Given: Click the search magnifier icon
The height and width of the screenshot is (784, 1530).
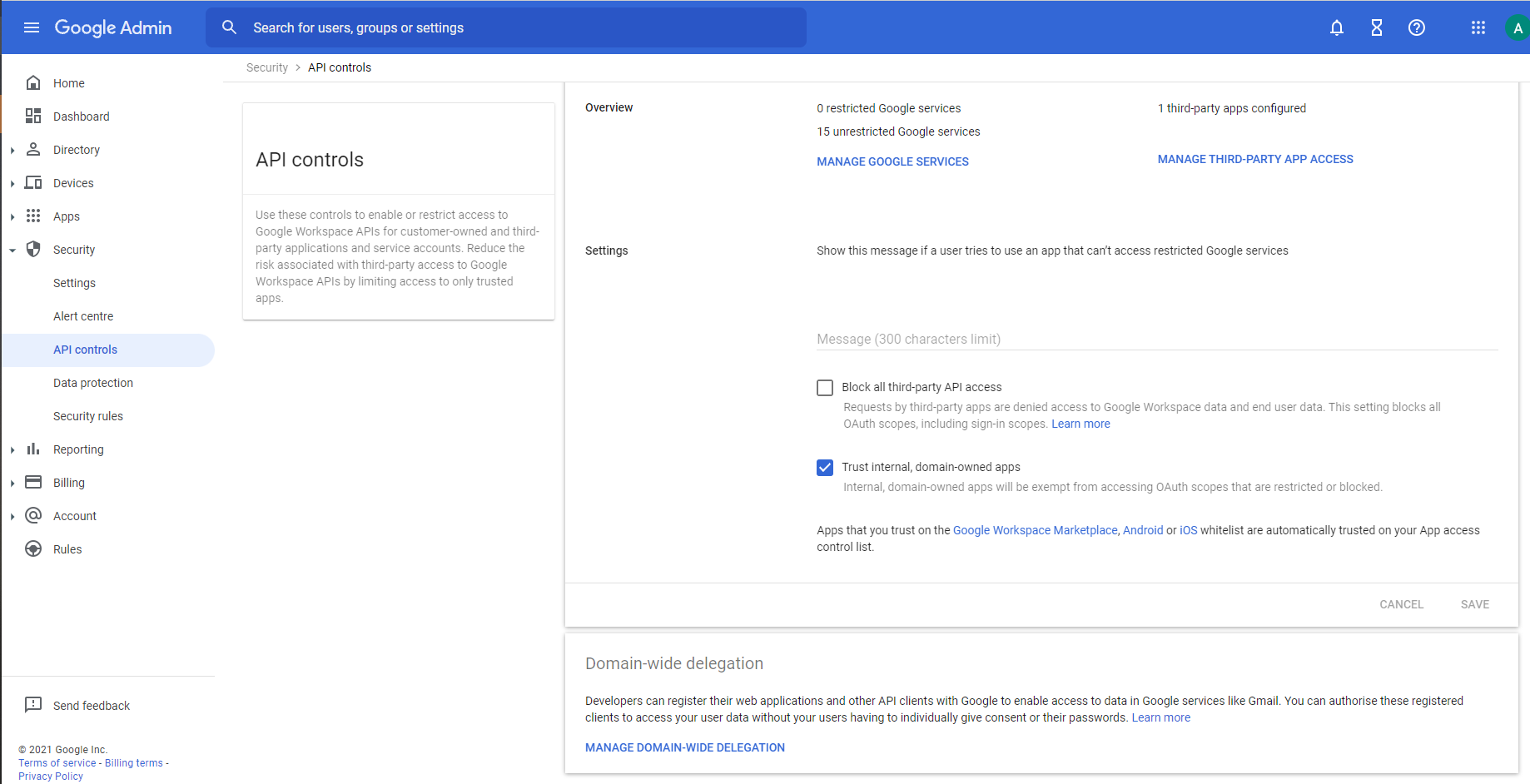Looking at the screenshot, I should [230, 27].
